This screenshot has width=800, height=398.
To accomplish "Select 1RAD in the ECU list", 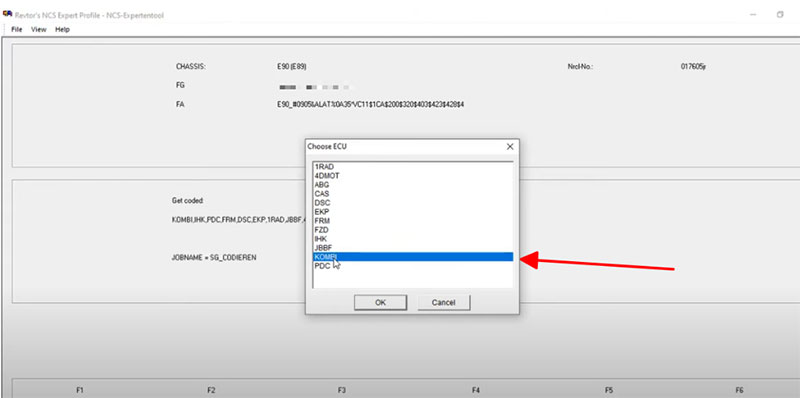I will 413,167.
